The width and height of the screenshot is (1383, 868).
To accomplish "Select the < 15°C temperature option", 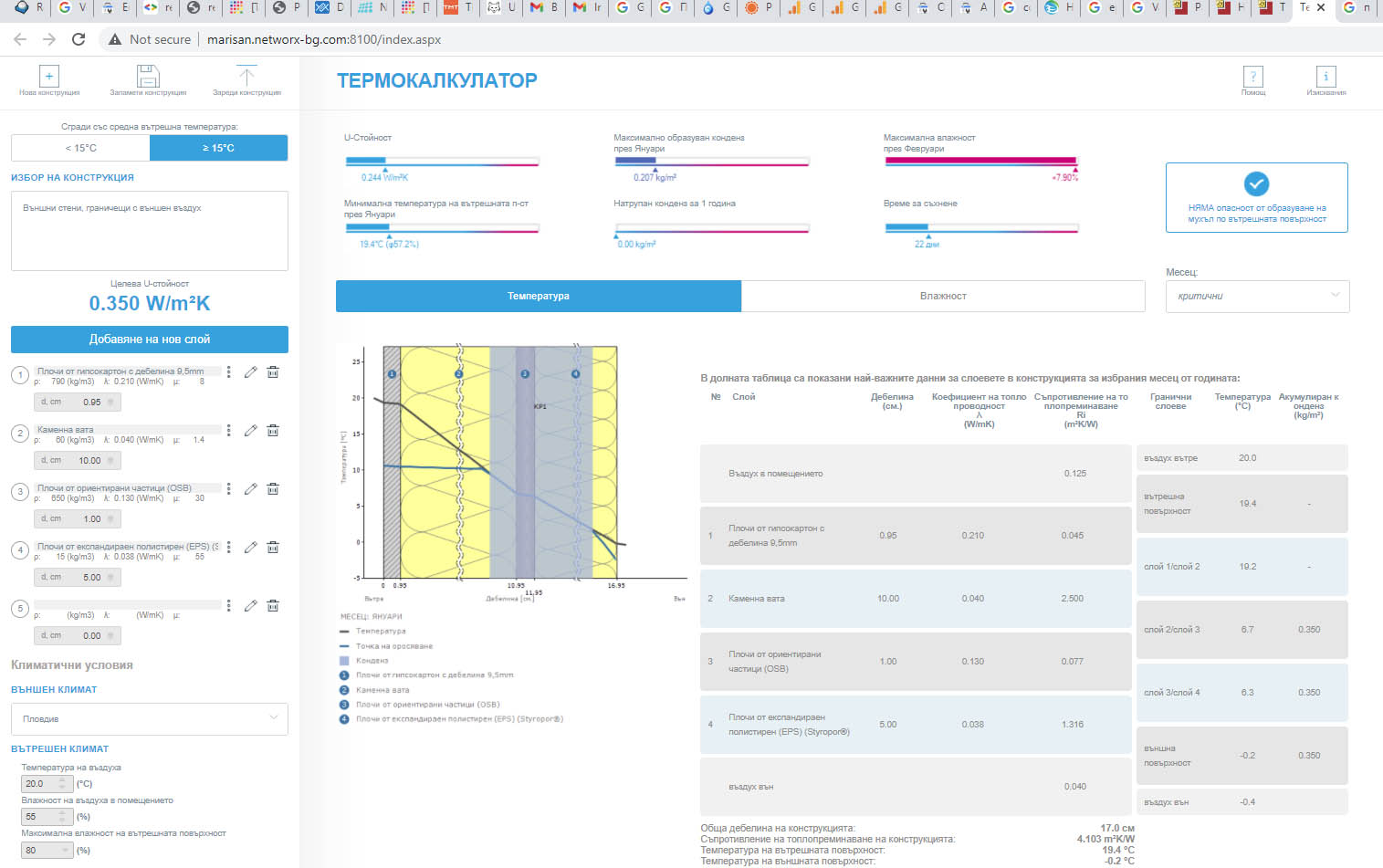I will pyautogui.click(x=80, y=148).
